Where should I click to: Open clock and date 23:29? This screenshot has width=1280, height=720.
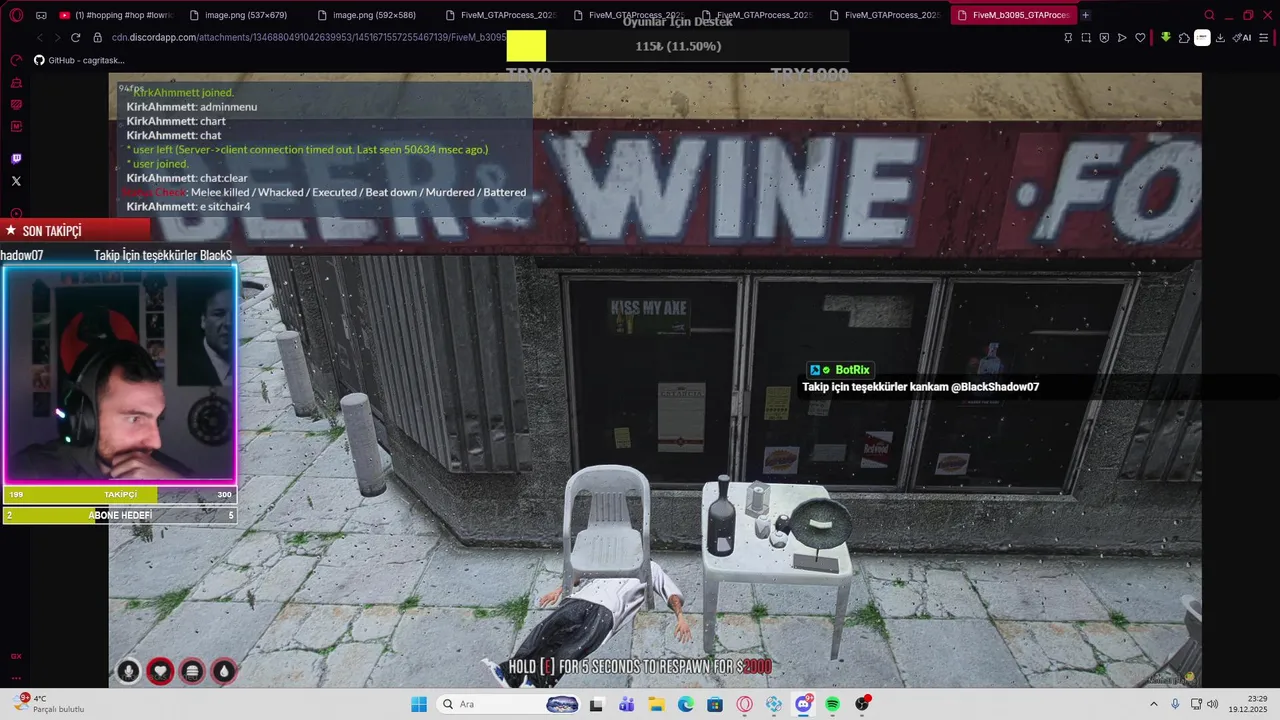(1250, 704)
